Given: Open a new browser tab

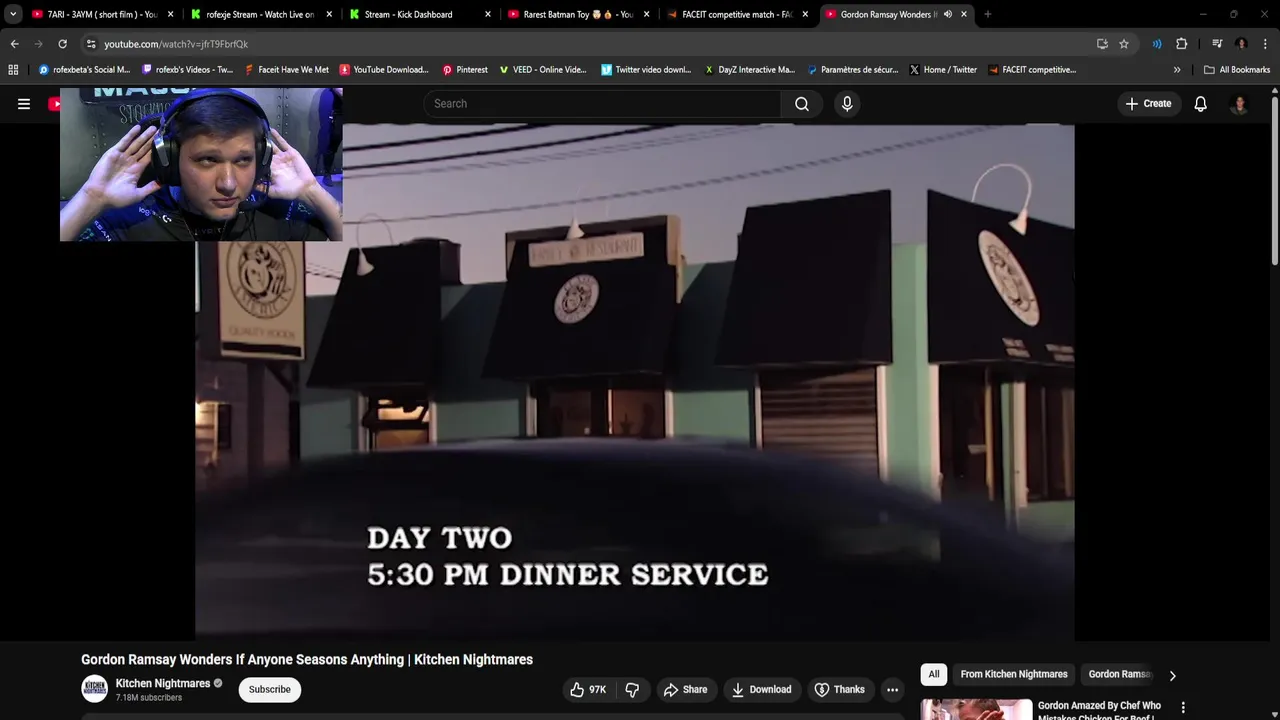Looking at the screenshot, I should pos(987,14).
